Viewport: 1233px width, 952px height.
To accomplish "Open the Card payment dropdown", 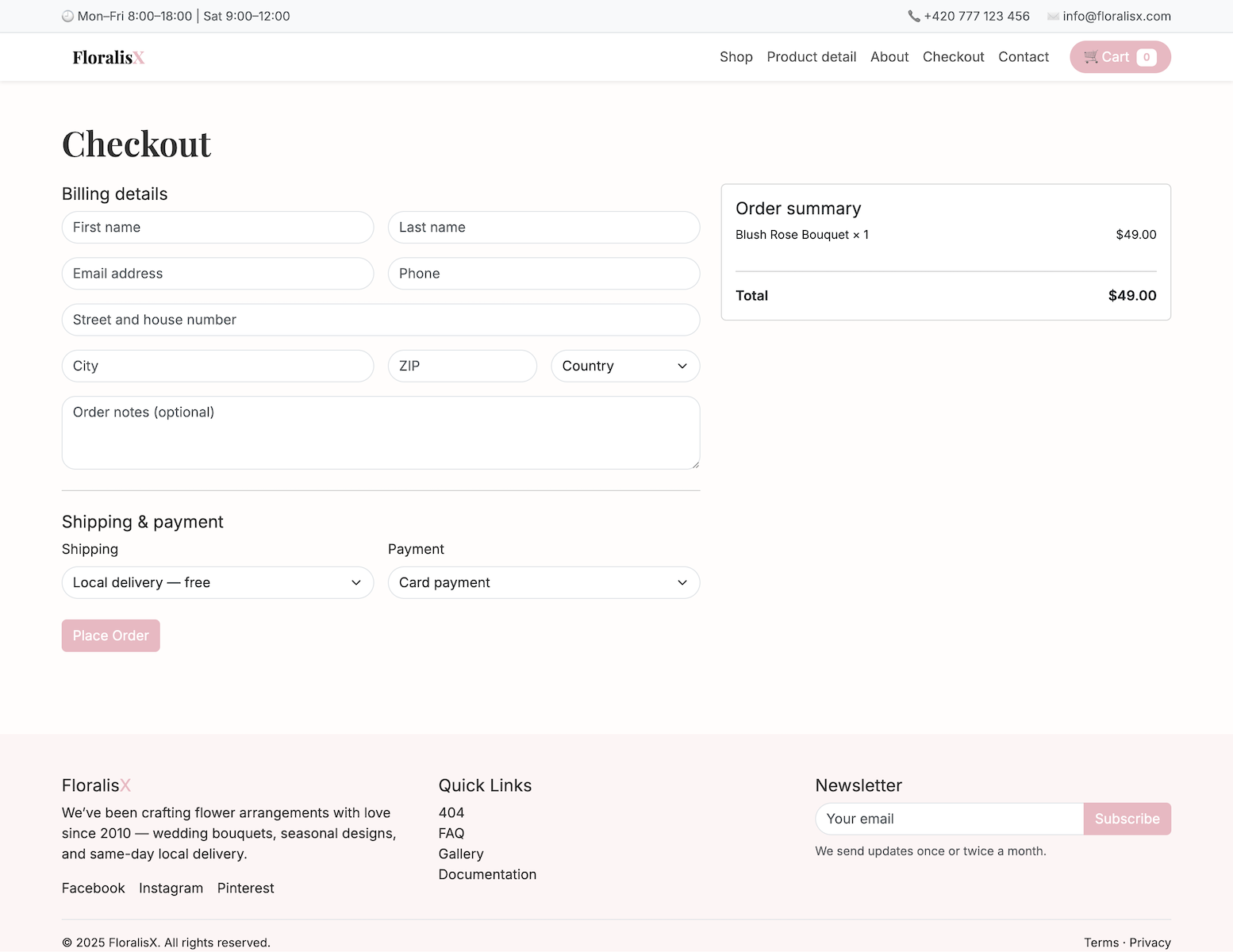I will (544, 582).
